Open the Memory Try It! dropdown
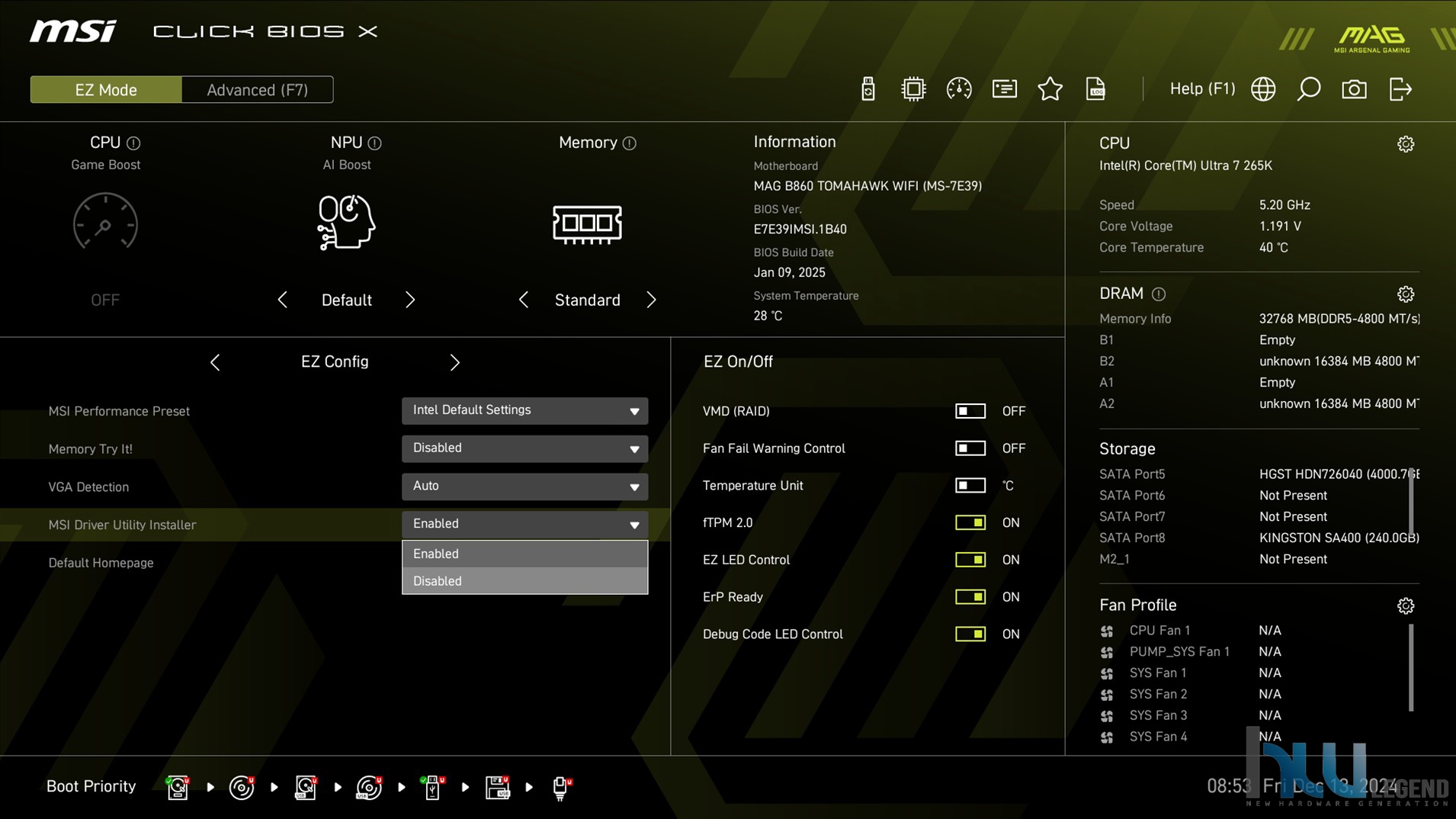The image size is (1456, 819). click(524, 448)
